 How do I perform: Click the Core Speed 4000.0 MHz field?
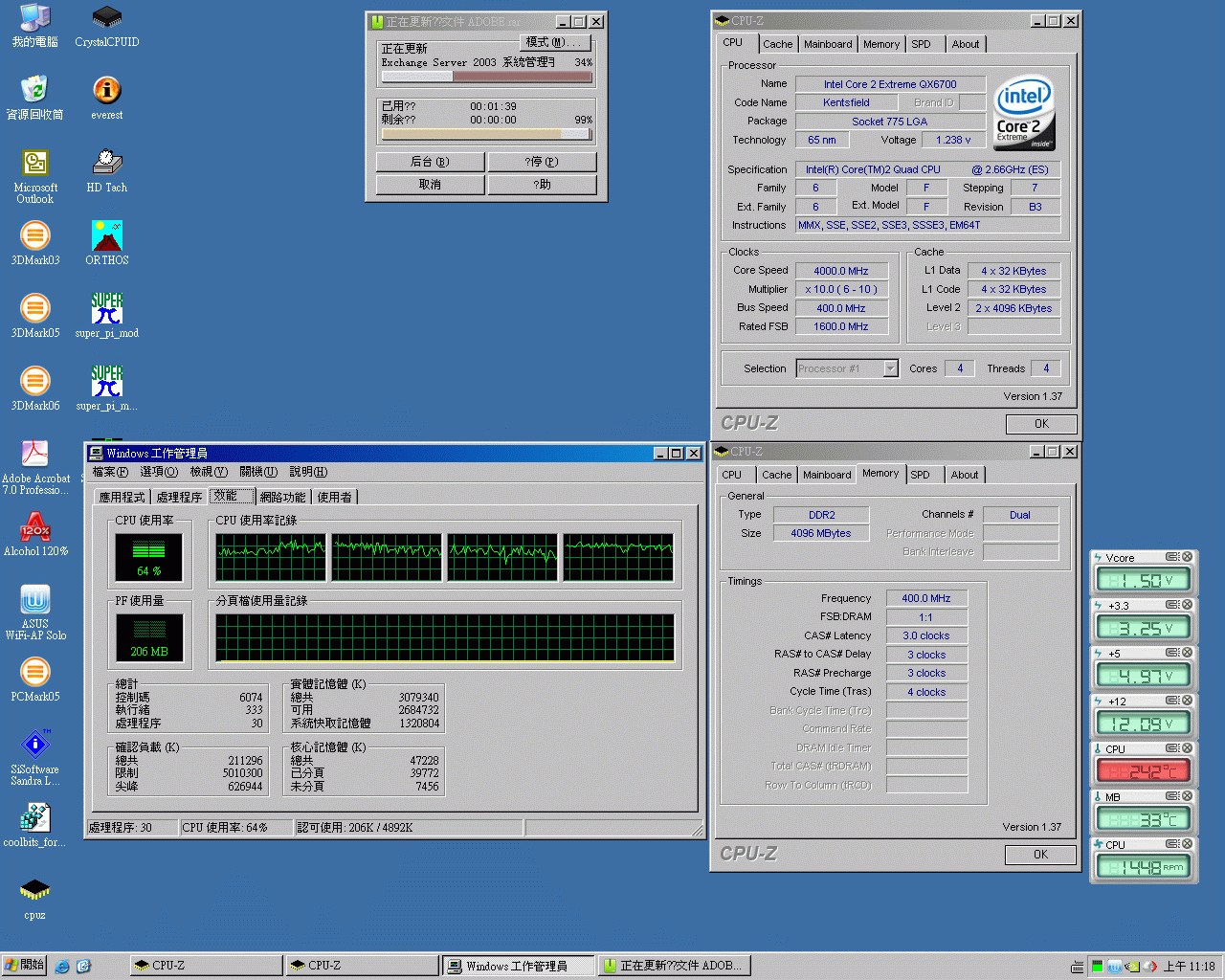pos(841,271)
